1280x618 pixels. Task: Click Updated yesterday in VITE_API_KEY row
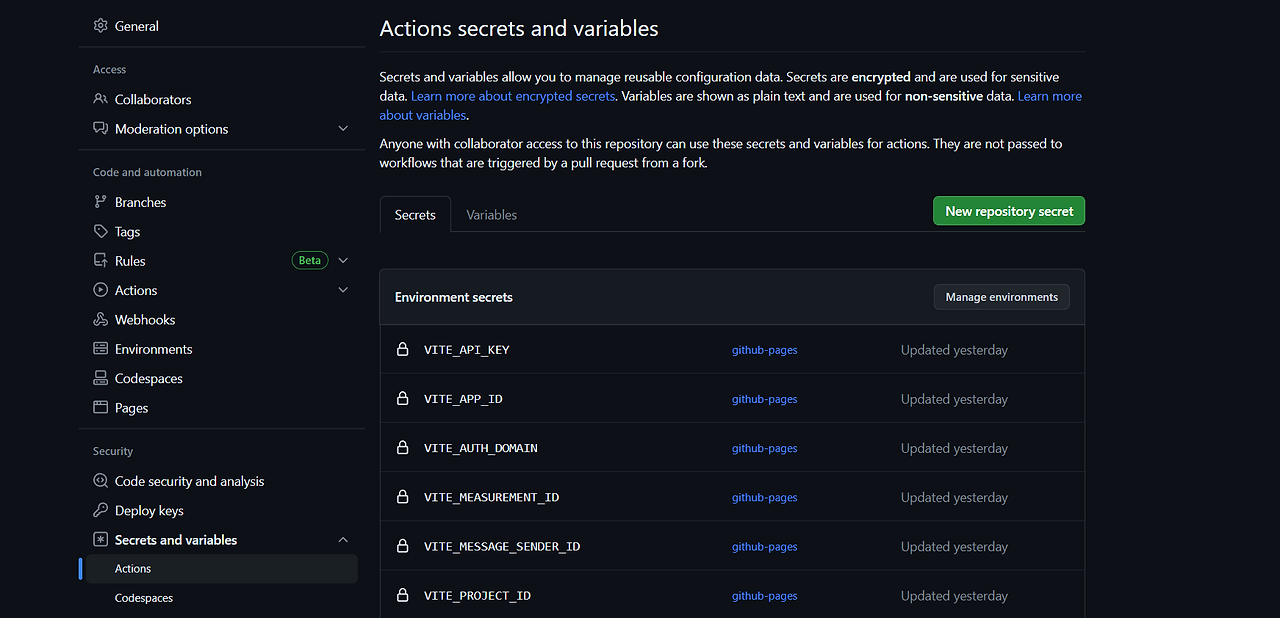coord(954,350)
